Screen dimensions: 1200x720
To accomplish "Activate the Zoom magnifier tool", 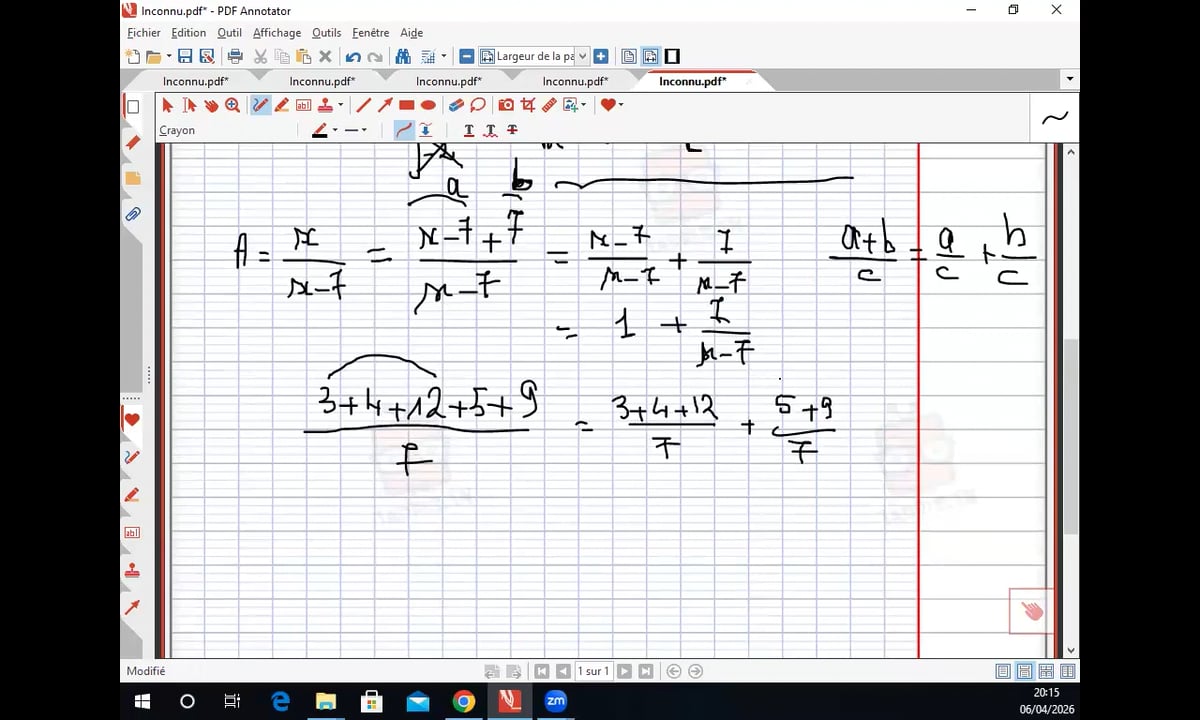I will [x=232, y=105].
